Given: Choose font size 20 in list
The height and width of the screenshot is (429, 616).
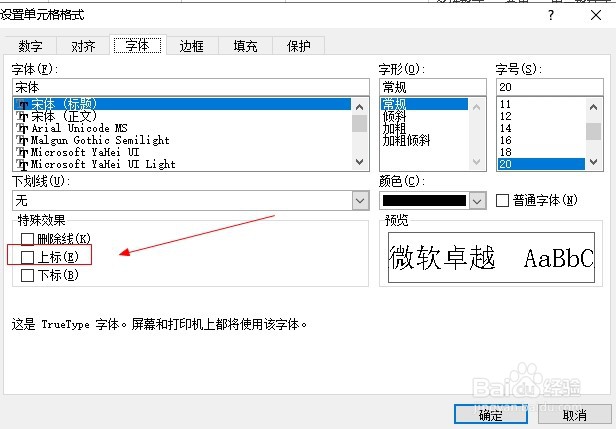Looking at the screenshot, I should coord(541,164).
